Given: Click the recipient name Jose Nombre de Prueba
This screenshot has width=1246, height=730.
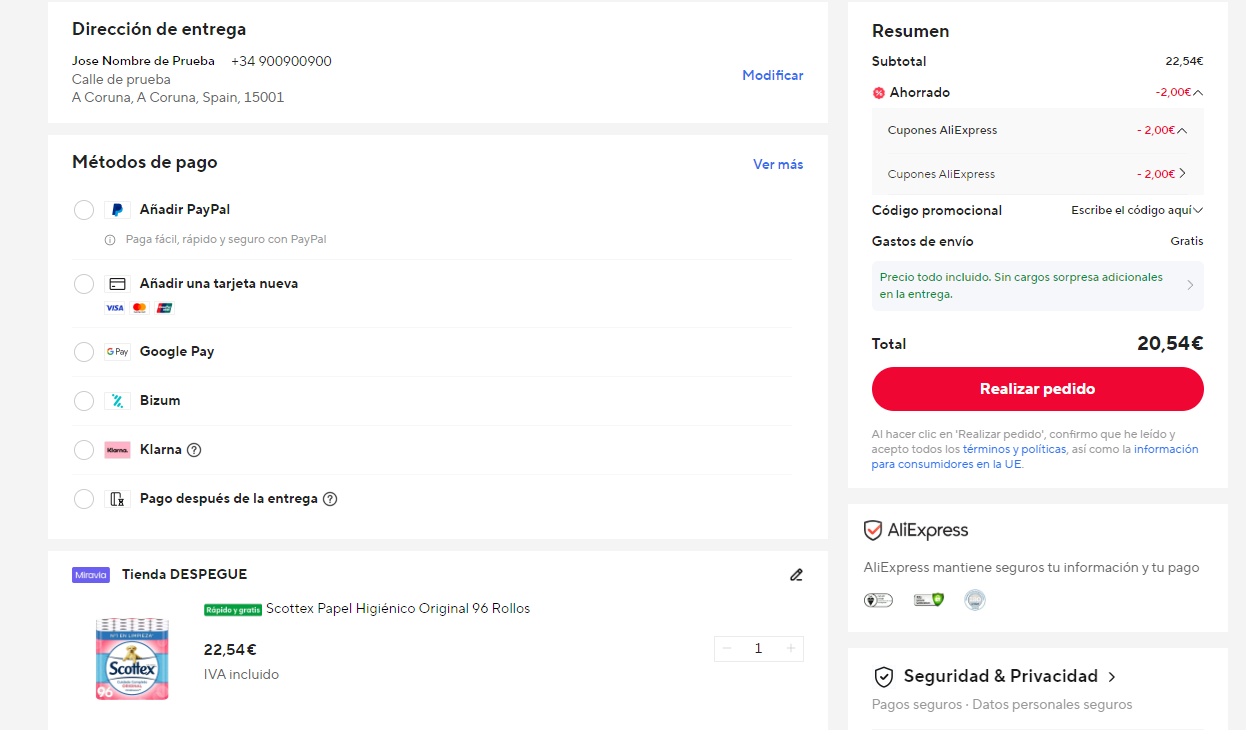Looking at the screenshot, I should coord(143,62).
